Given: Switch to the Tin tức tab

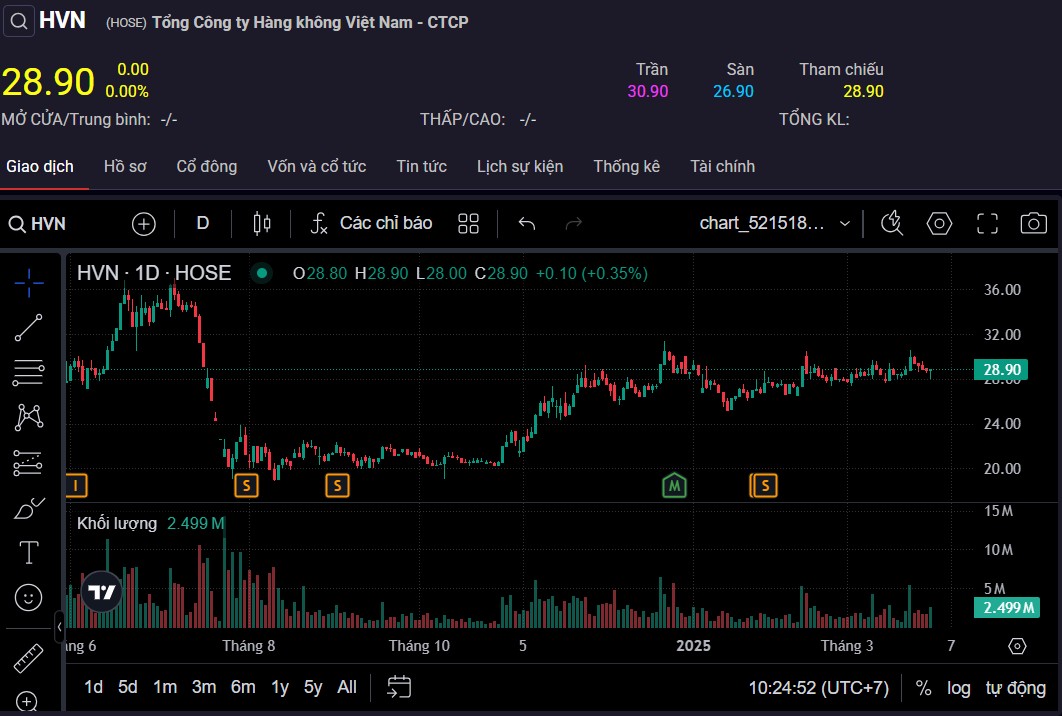Looking at the screenshot, I should pyautogui.click(x=421, y=166).
